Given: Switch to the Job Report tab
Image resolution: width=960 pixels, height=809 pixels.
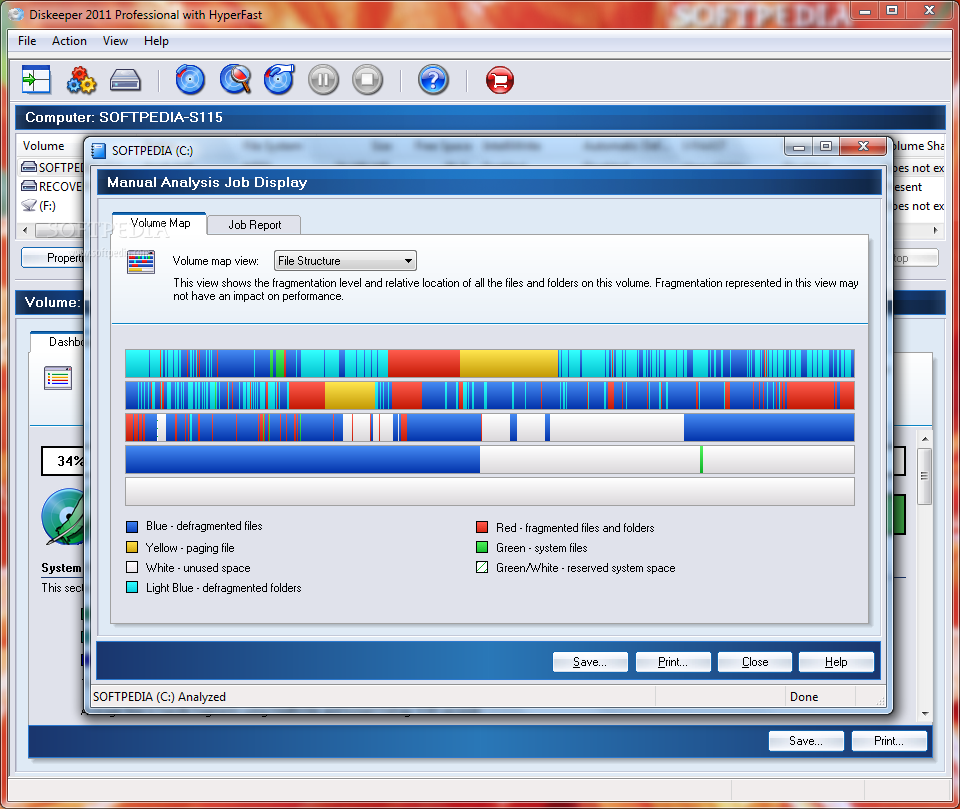Looking at the screenshot, I should (254, 225).
